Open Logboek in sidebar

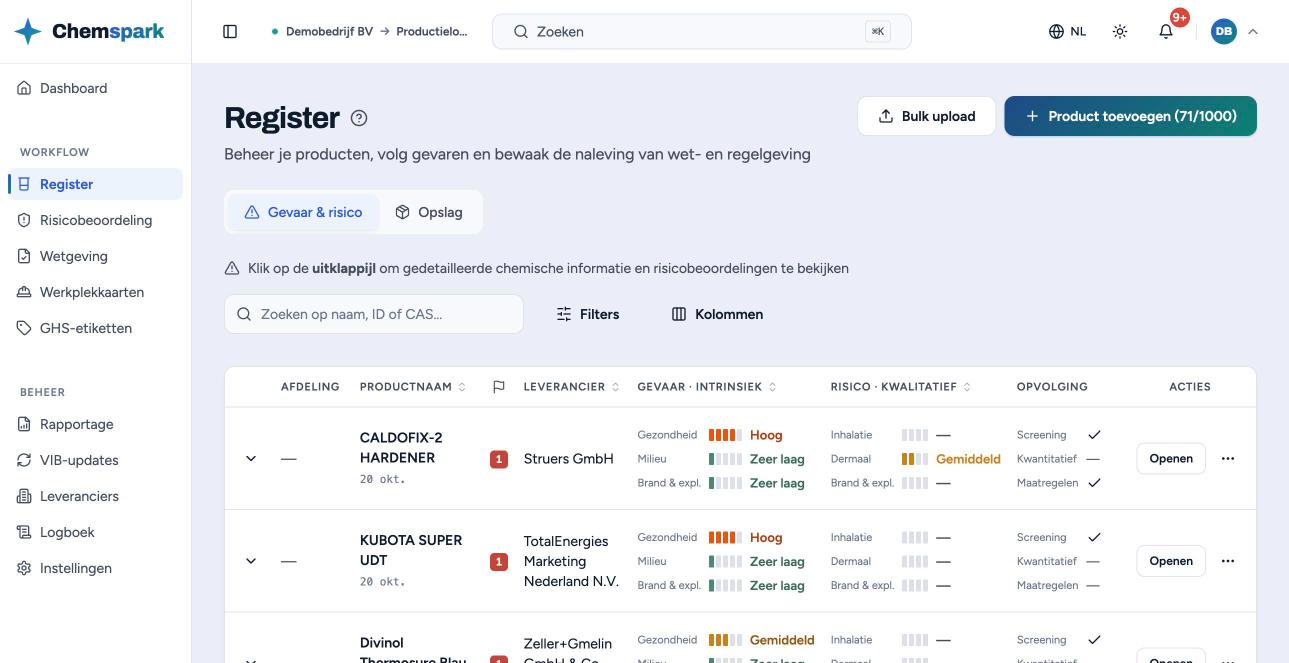(95, 532)
